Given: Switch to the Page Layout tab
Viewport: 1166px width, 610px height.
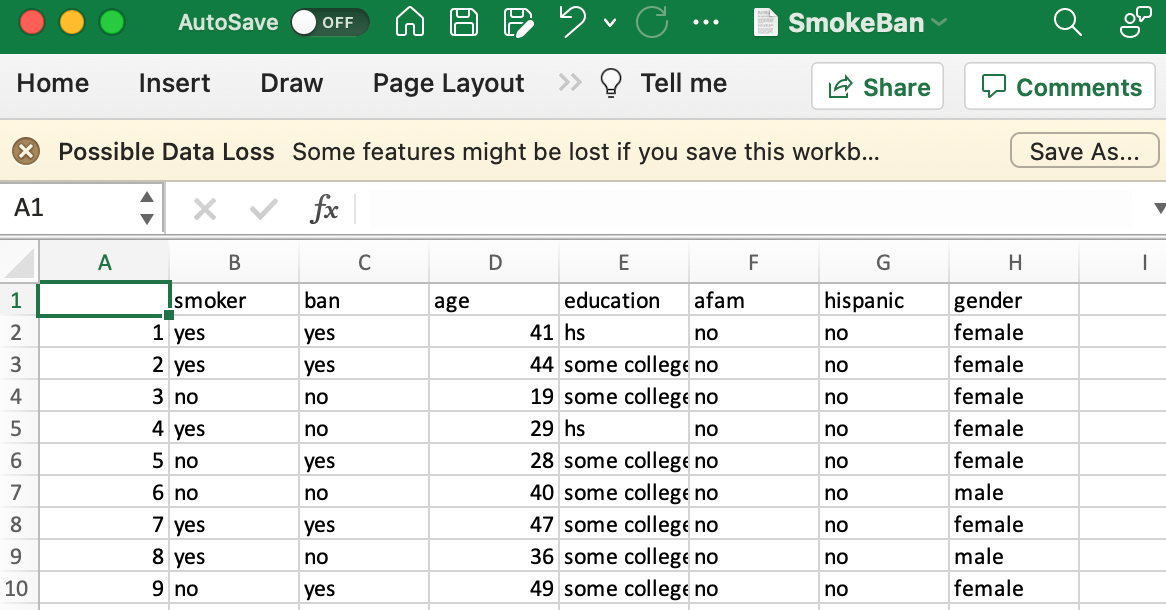Looking at the screenshot, I should pos(448,84).
